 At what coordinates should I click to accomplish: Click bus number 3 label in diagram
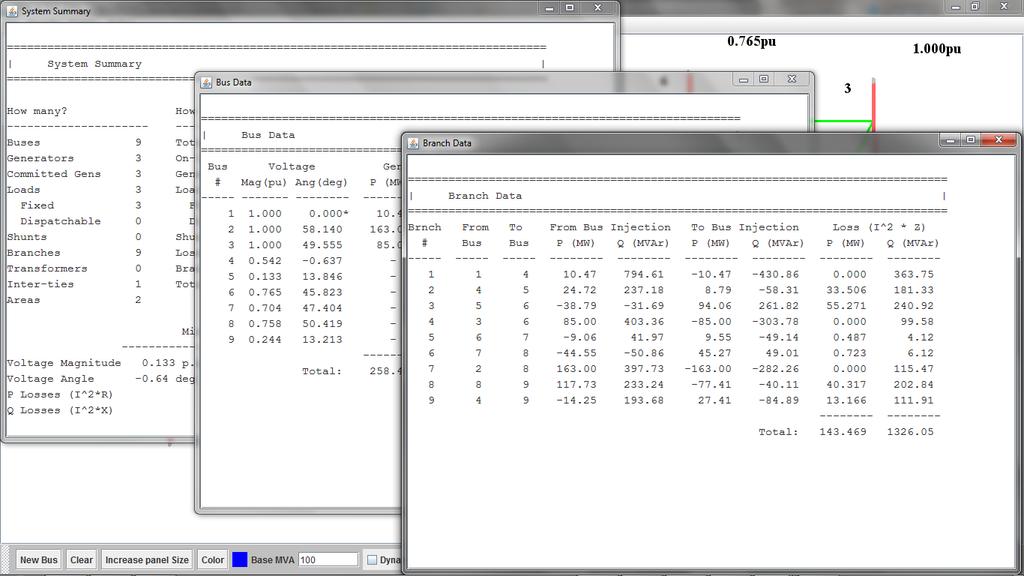[x=848, y=88]
